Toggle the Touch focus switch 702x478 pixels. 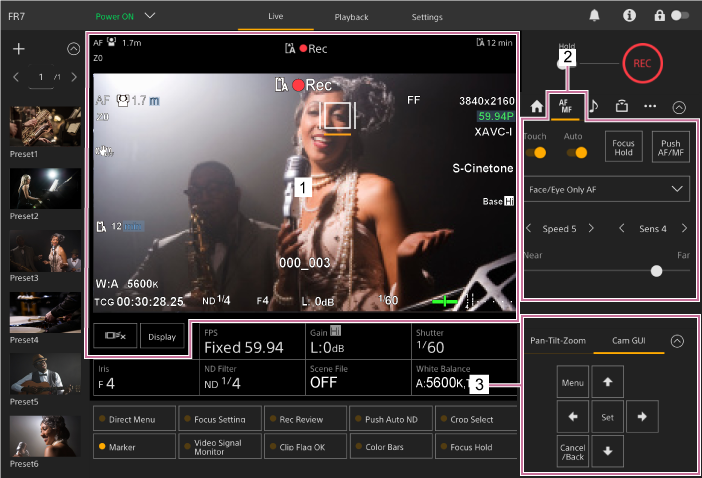[537, 153]
